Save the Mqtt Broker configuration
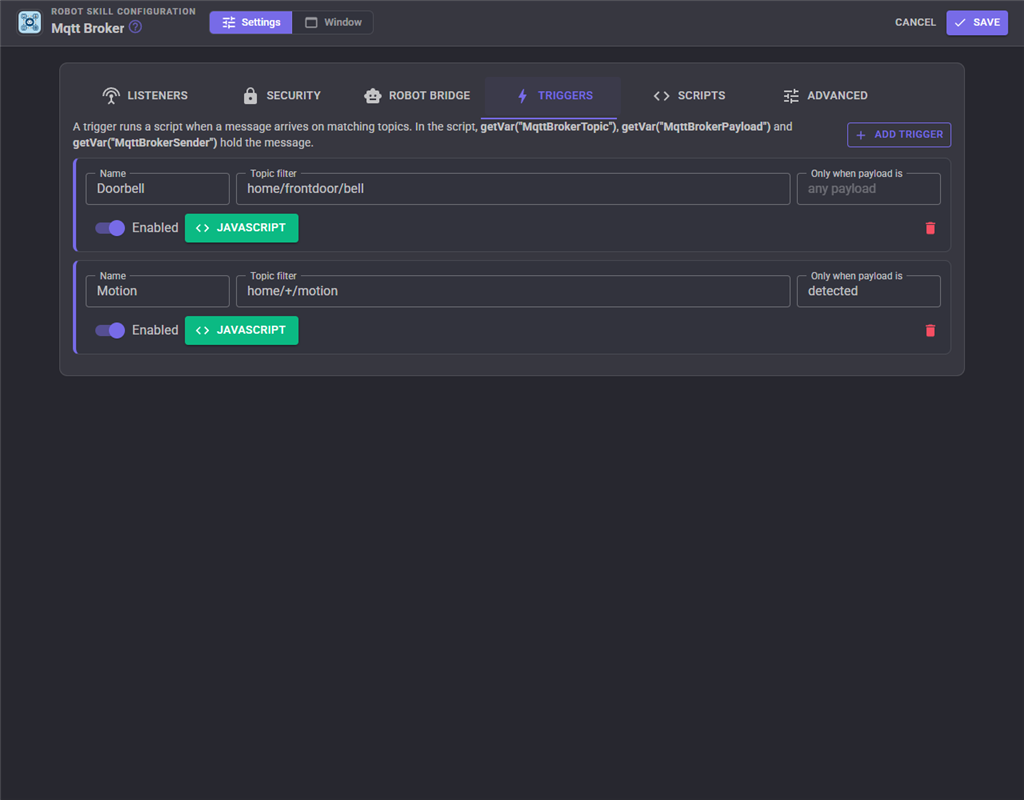Screen dimensions: 1024x800 tap(977, 22)
